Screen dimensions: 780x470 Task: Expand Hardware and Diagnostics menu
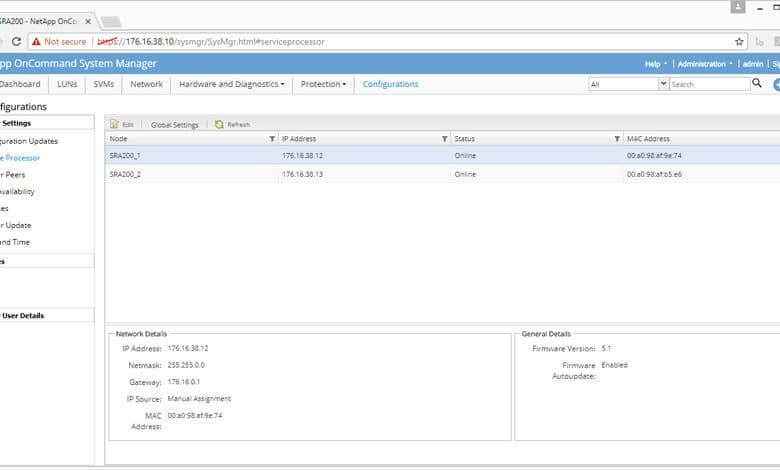[231, 84]
